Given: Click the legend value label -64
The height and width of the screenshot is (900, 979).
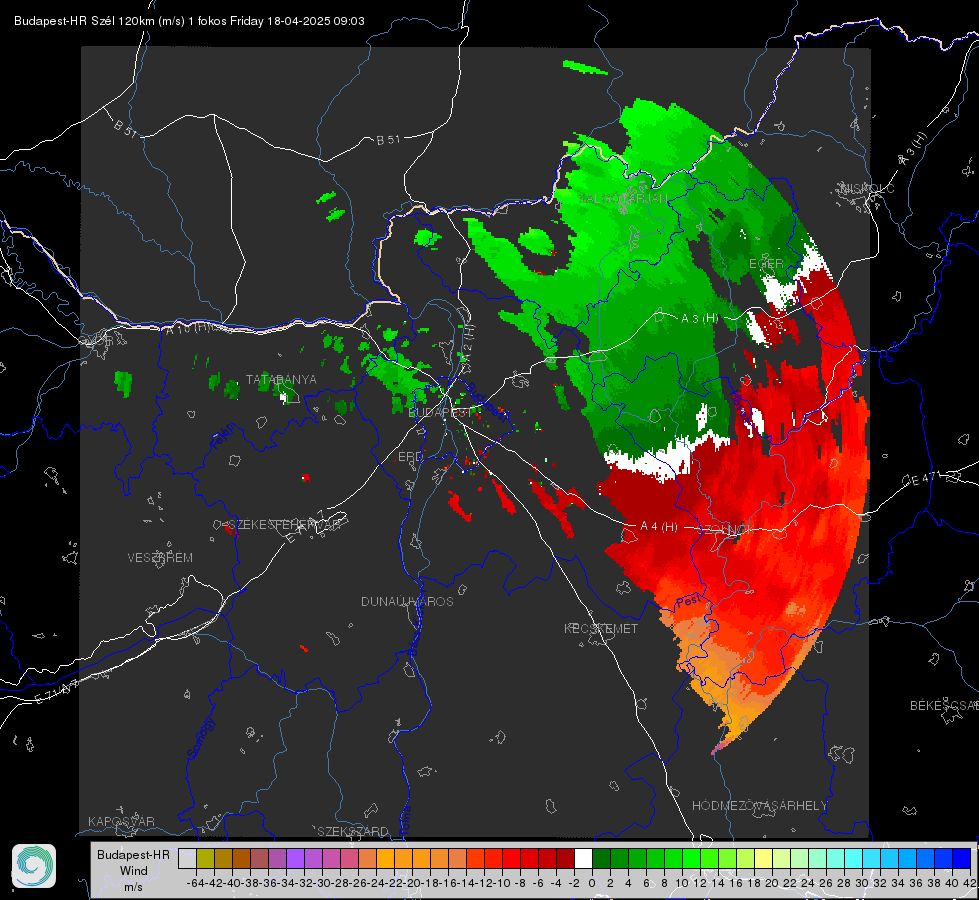Looking at the screenshot, I should point(196,883).
